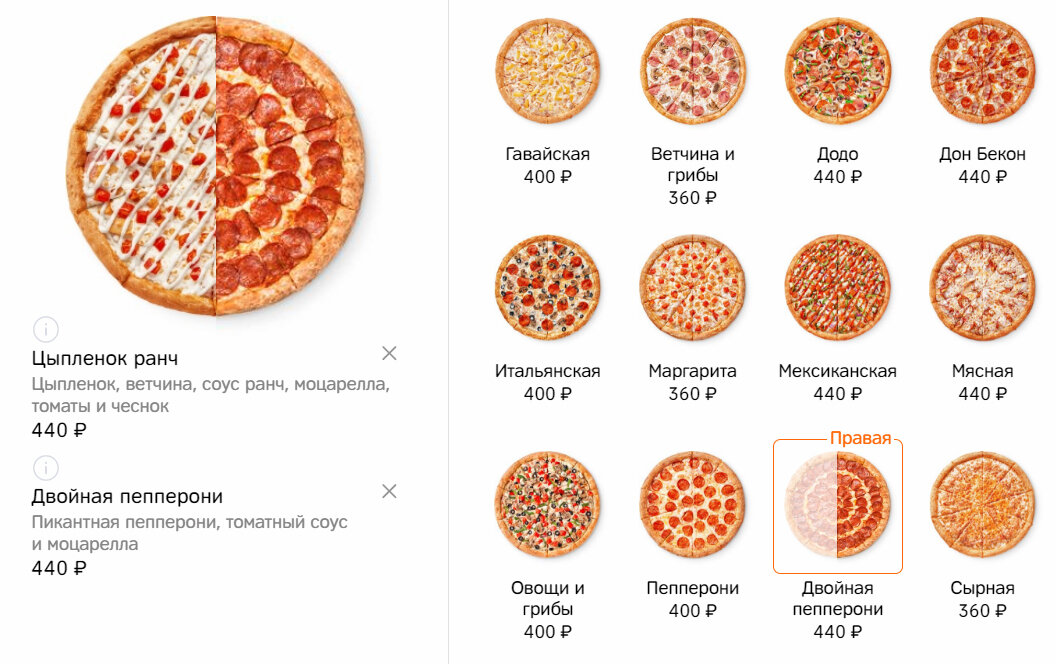1056x664 pixels.
Task: Click the Сырная pizza name label
Action: coord(983,588)
